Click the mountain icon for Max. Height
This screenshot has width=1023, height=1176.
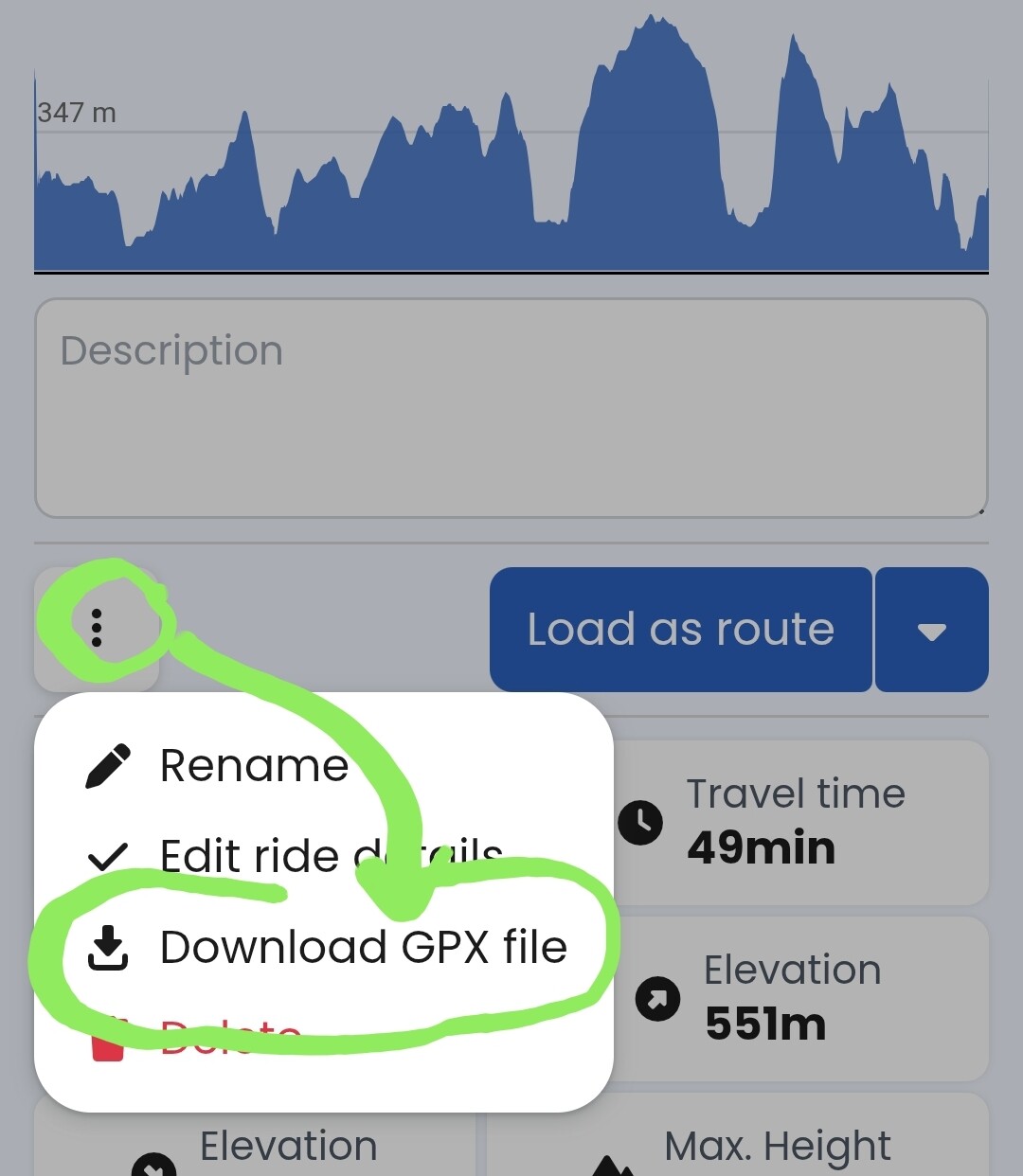(612, 1165)
